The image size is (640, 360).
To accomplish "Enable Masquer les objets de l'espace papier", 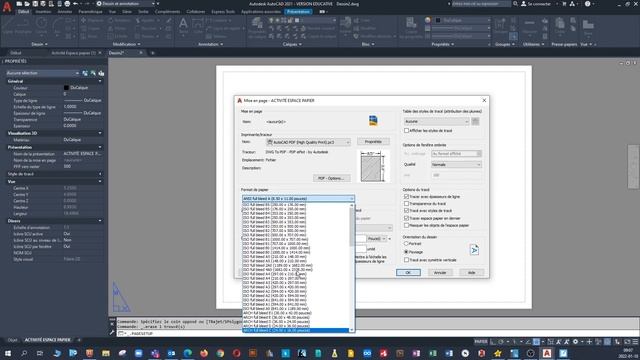I will pyautogui.click(x=407, y=225).
